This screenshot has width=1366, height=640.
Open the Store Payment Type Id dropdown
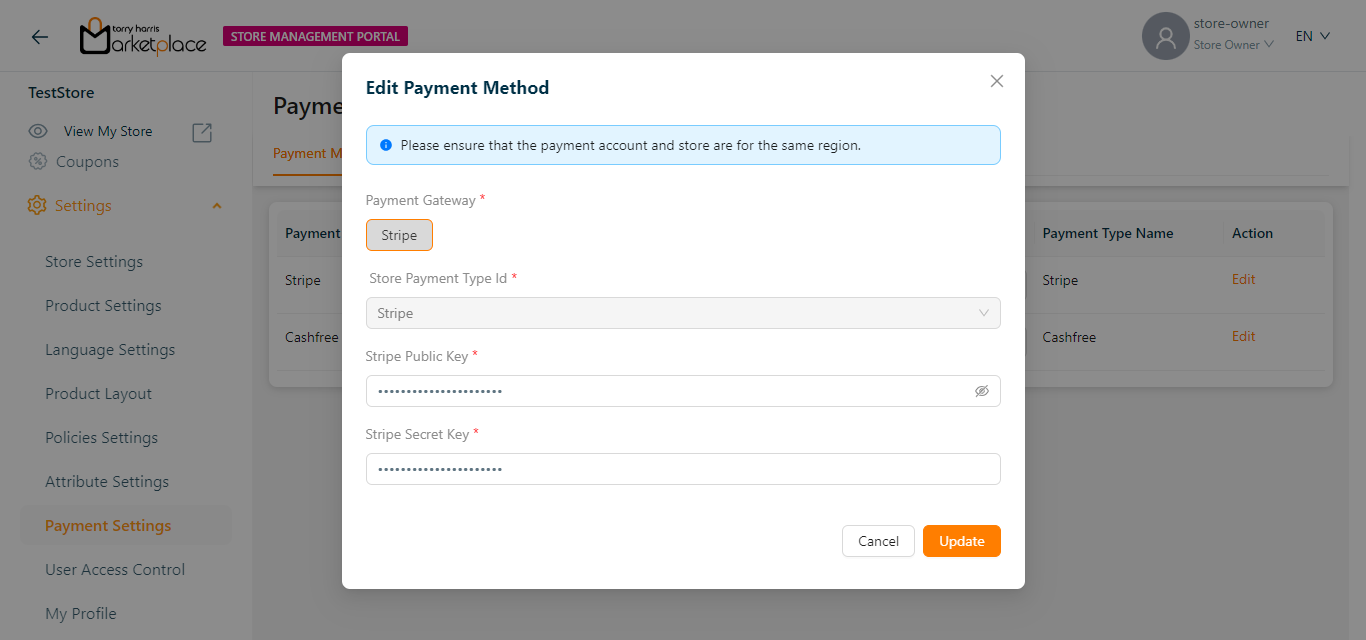point(683,313)
